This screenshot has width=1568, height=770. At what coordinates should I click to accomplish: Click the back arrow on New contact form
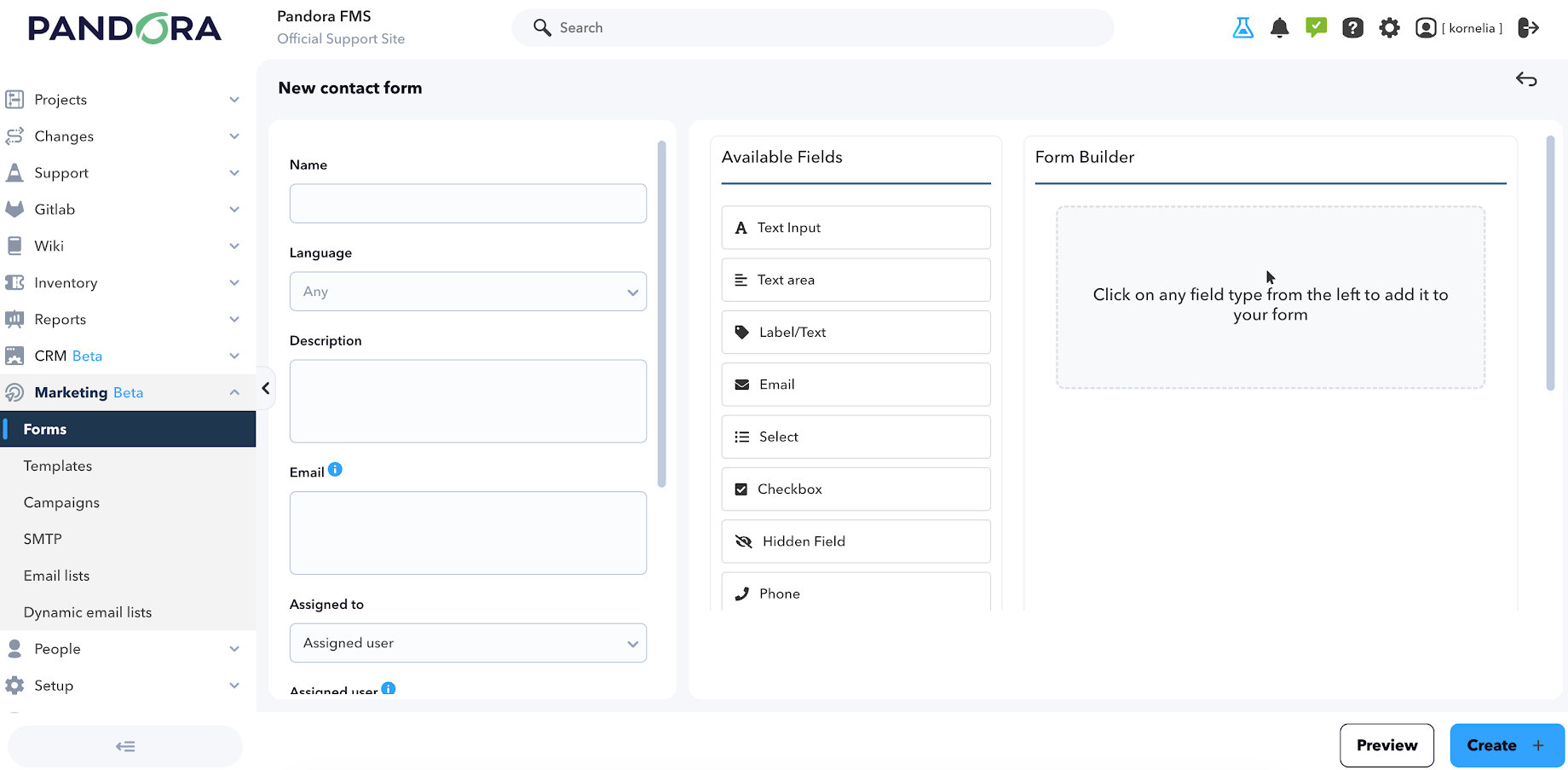pyautogui.click(x=1526, y=79)
